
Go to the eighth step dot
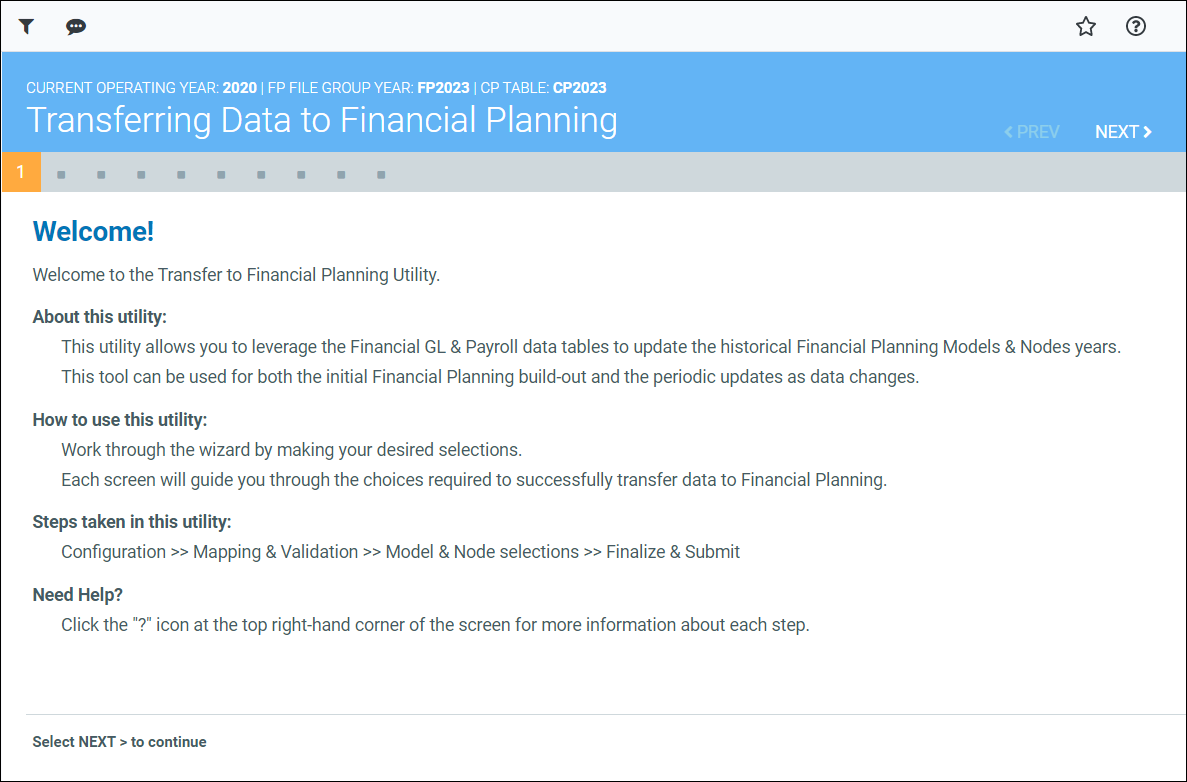301,175
